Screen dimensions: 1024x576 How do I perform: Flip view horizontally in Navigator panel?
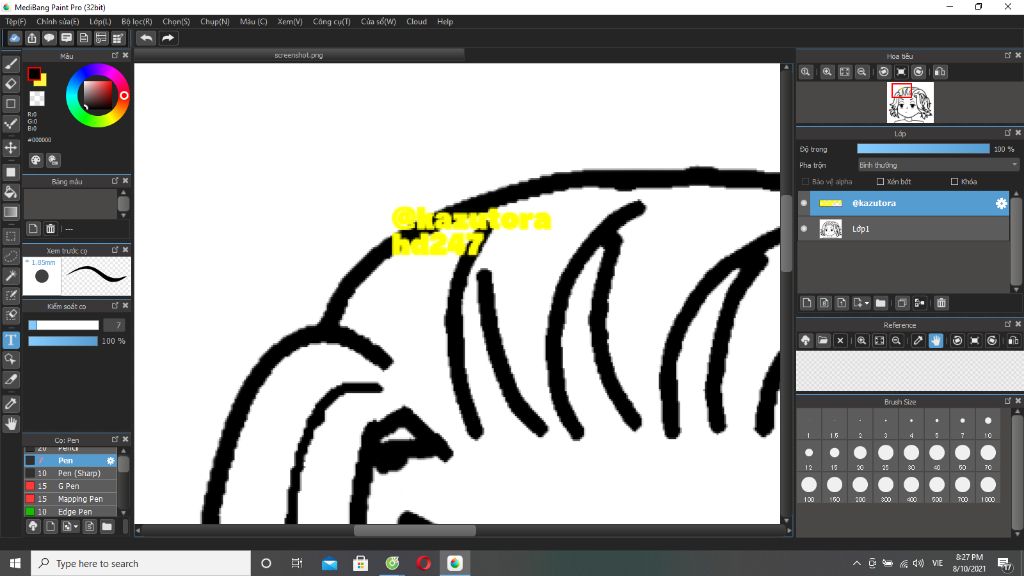tap(940, 72)
